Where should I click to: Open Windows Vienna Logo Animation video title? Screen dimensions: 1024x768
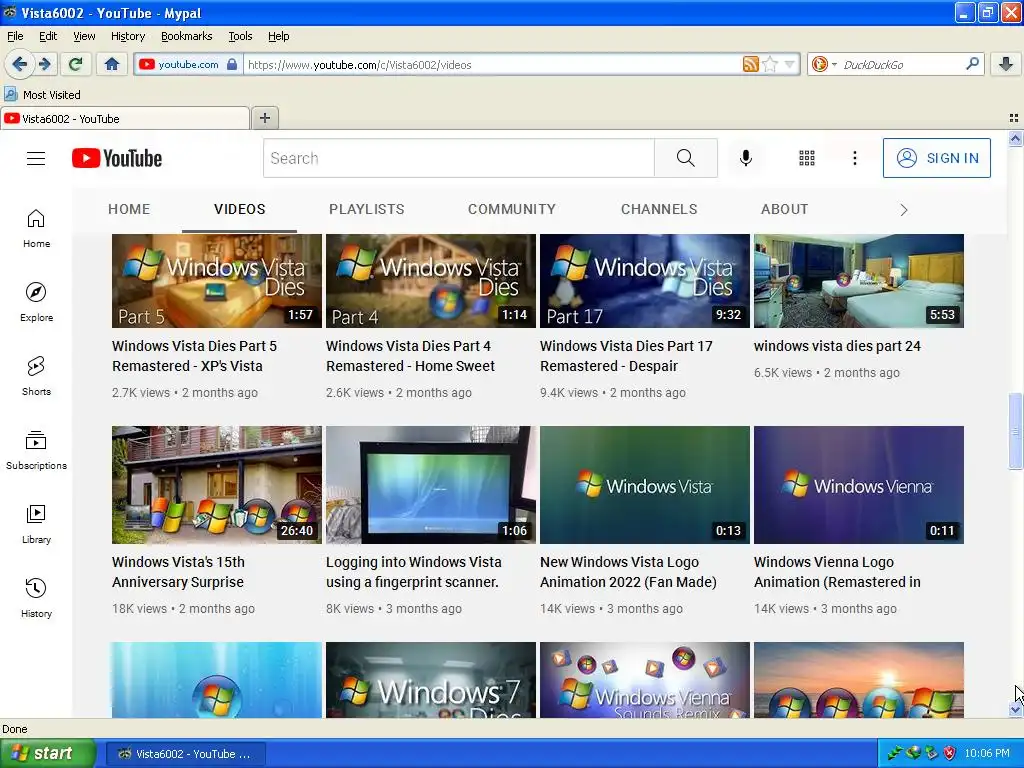[x=837, y=572]
